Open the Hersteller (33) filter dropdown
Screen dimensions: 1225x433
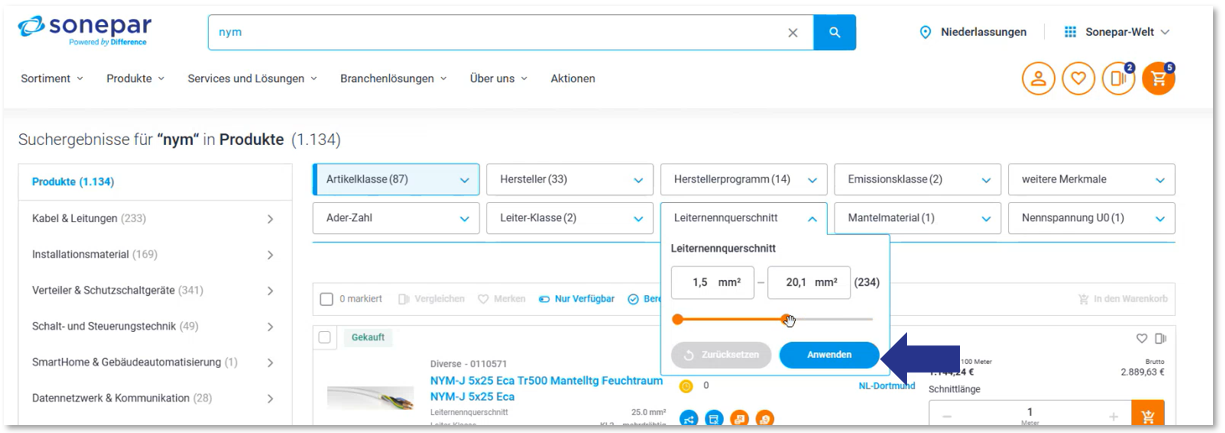coord(570,180)
